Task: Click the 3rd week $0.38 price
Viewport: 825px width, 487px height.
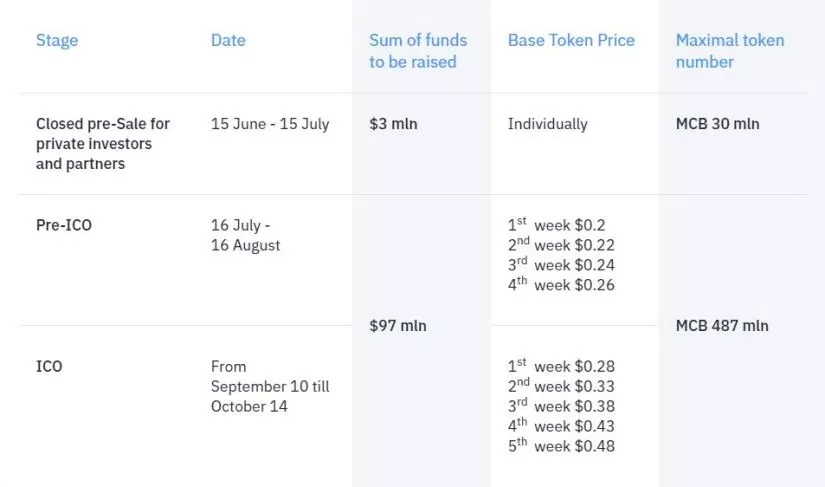Action: (x=561, y=407)
